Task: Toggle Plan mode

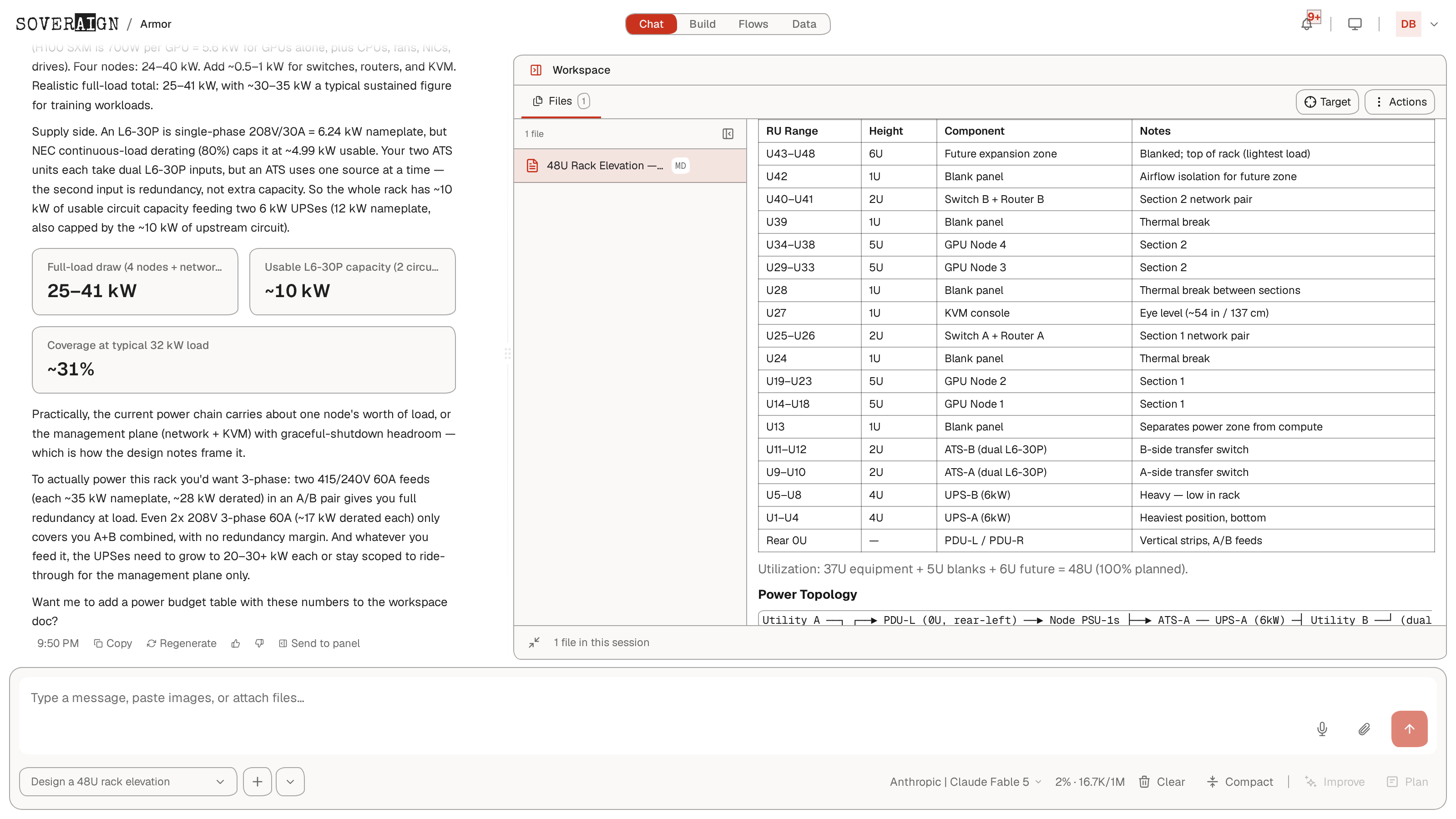Action: pyautogui.click(x=1407, y=782)
